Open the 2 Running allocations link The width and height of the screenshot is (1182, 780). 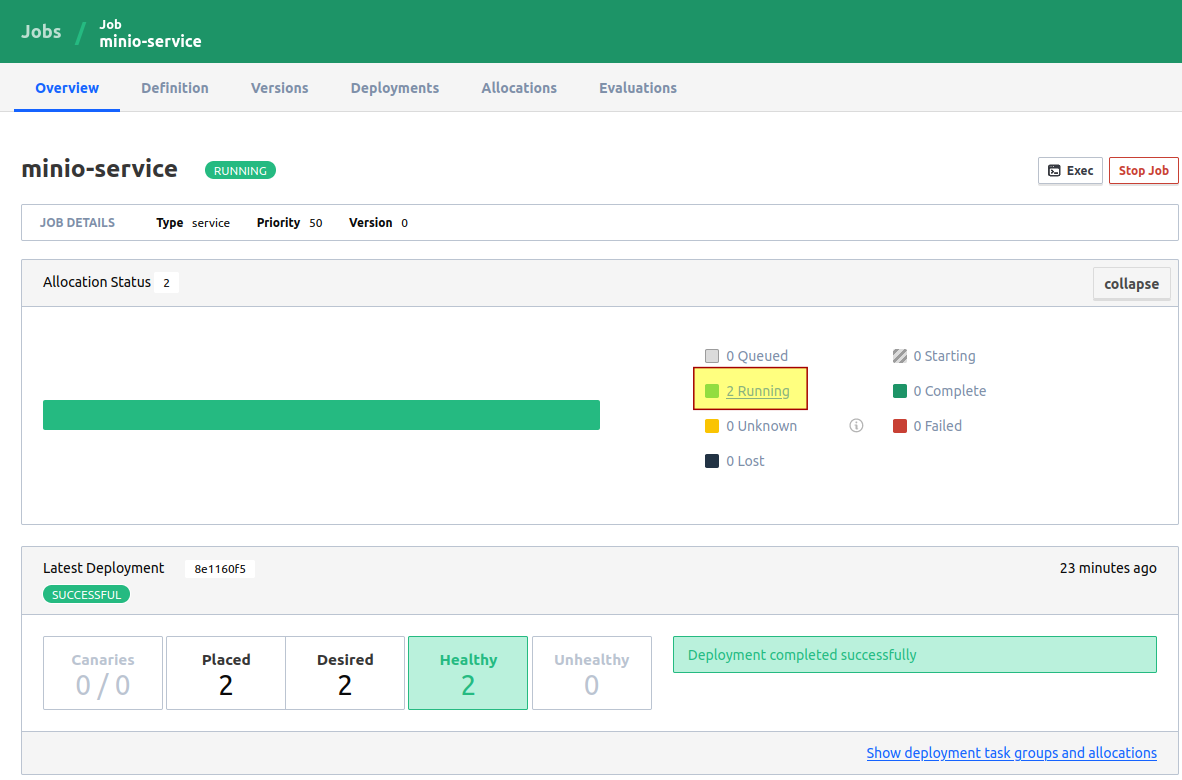point(758,391)
